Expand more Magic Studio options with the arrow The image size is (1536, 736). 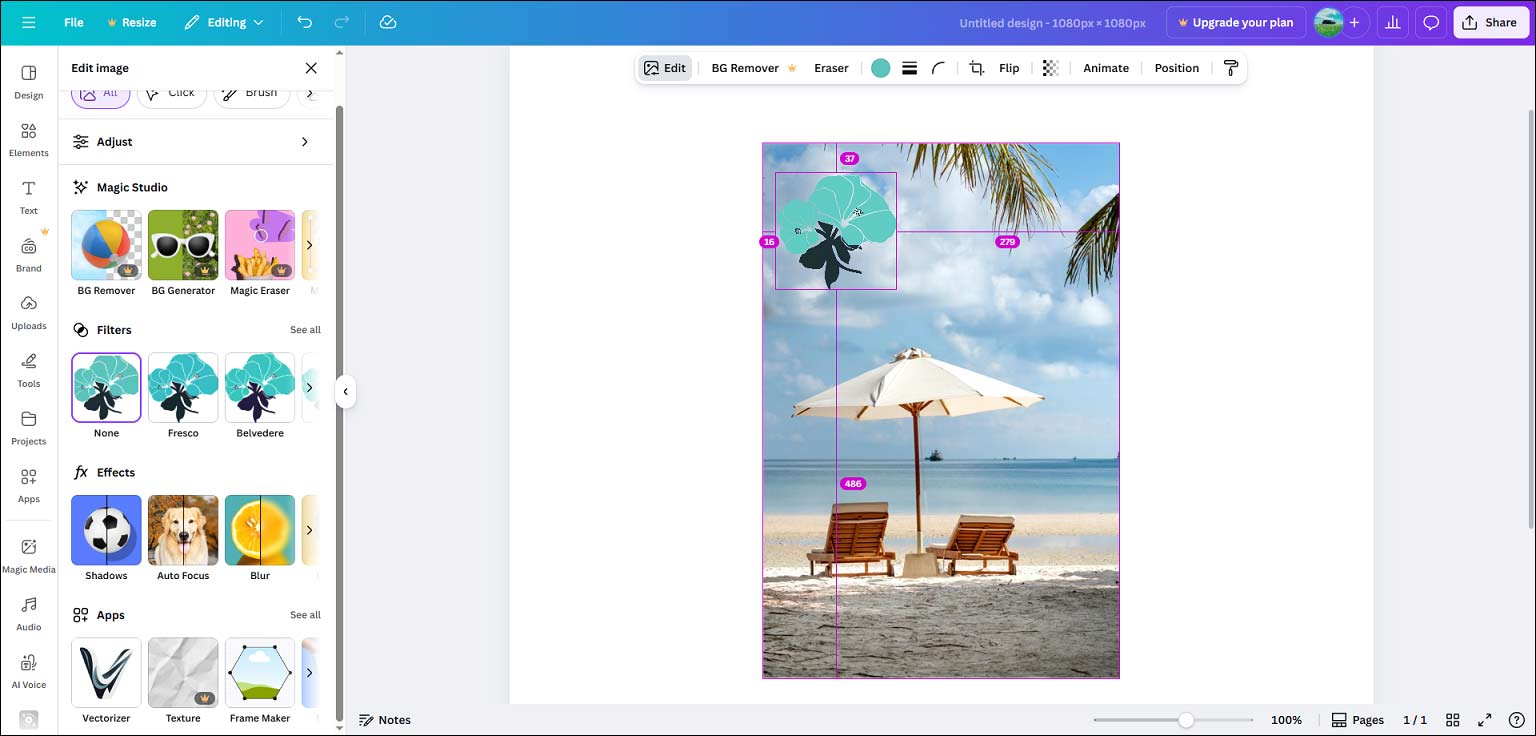tap(310, 245)
